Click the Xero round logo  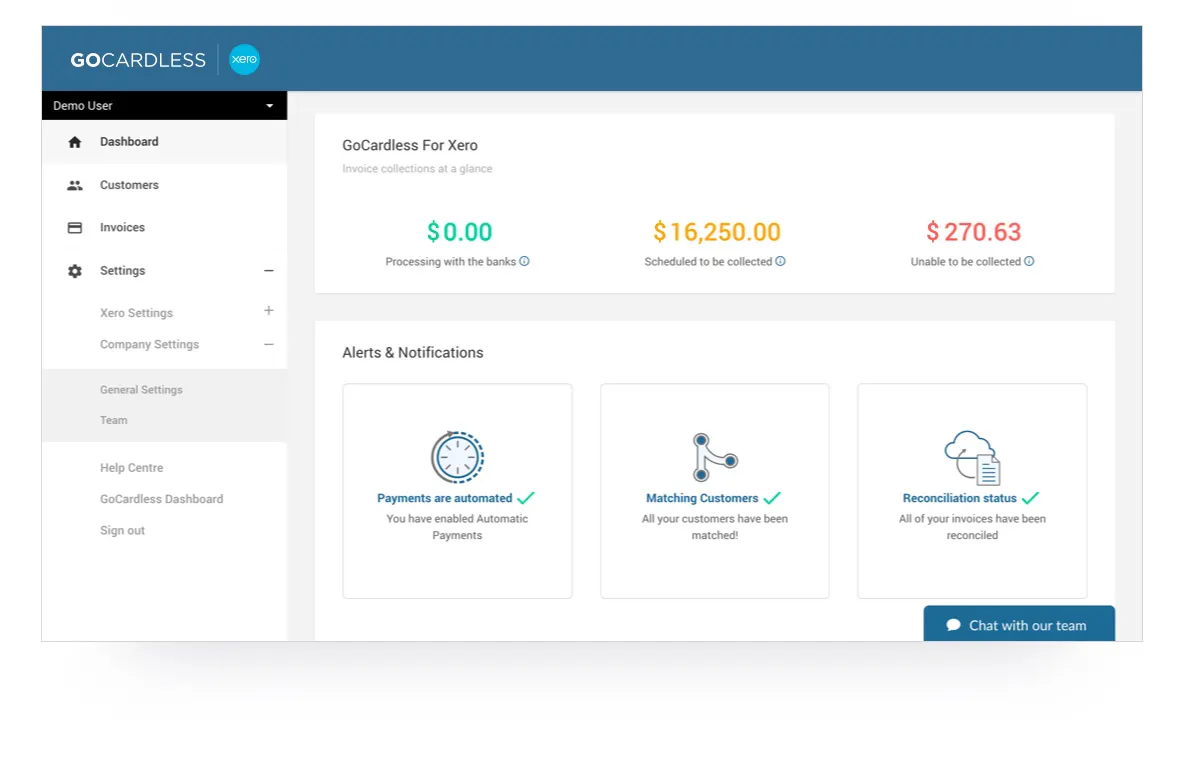[x=244, y=59]
